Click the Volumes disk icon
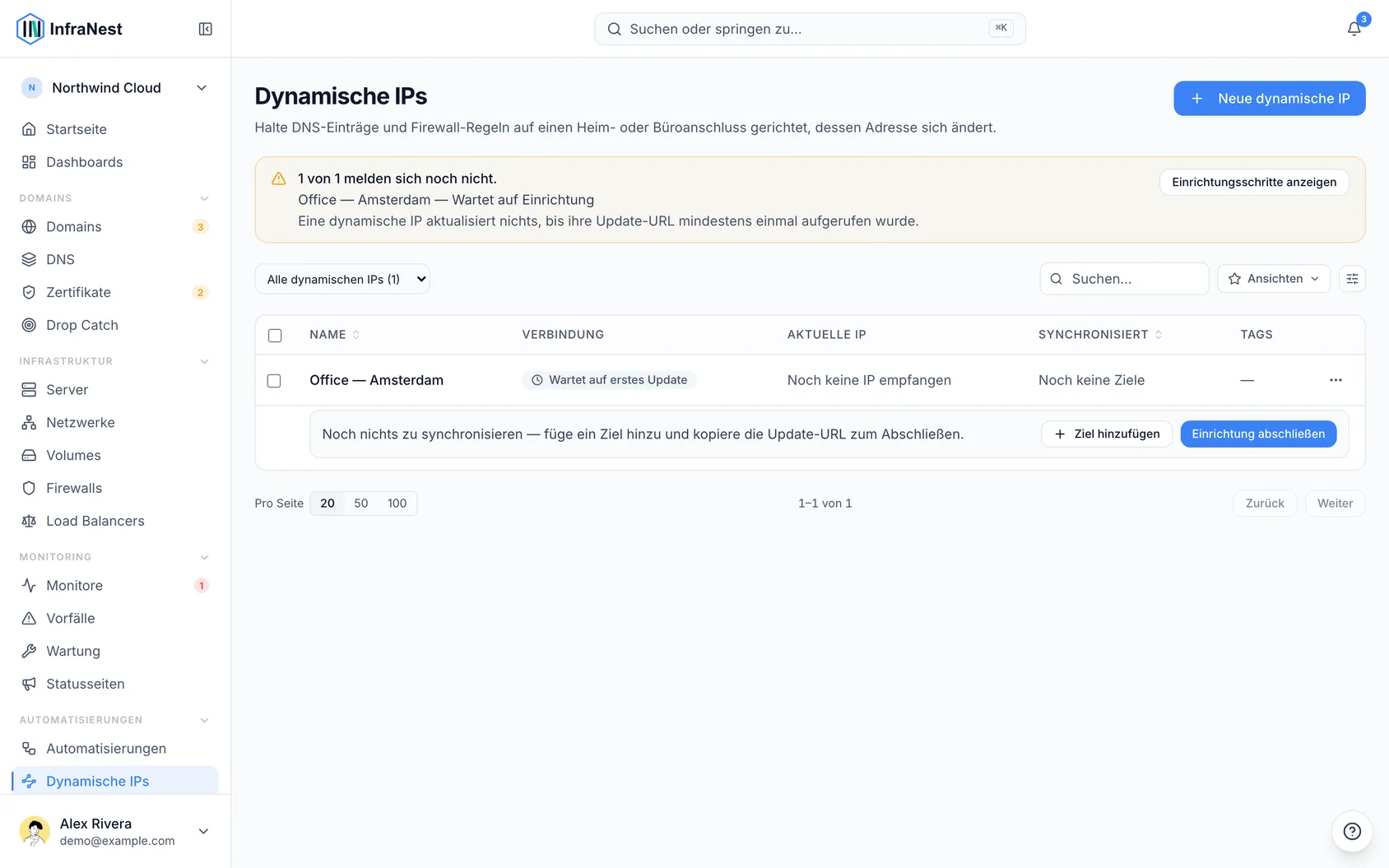The height and width of the screenshot is (868, 1389). (29, 455)
